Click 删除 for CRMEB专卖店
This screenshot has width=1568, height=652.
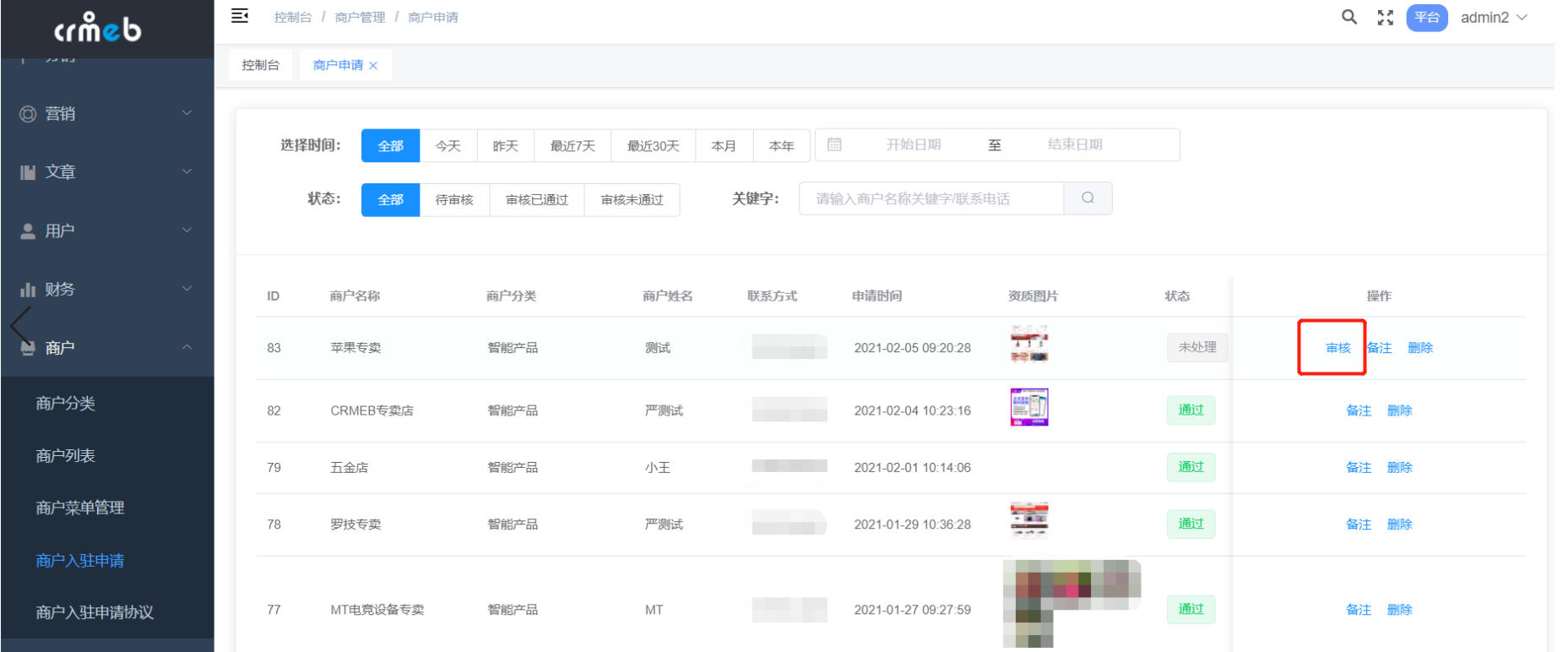click(1400, 410)
